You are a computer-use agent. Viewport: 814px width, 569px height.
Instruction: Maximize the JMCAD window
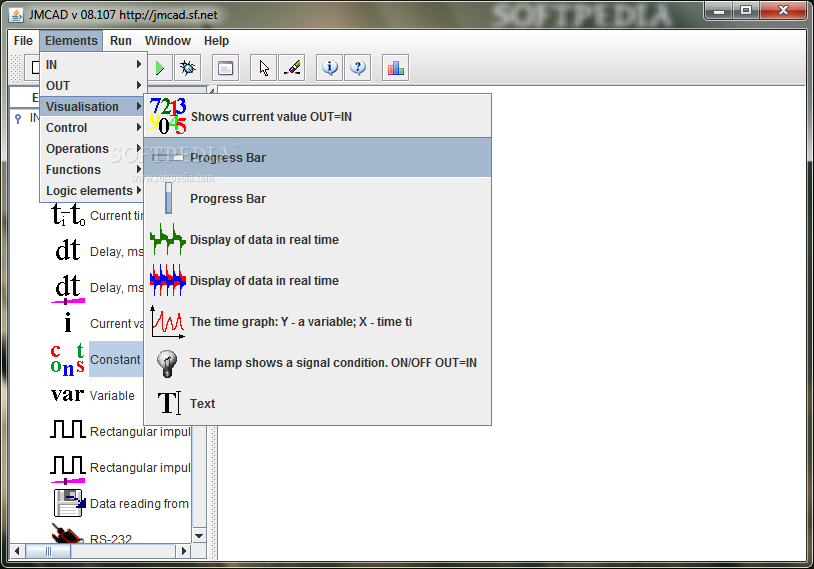pos(746,11)
